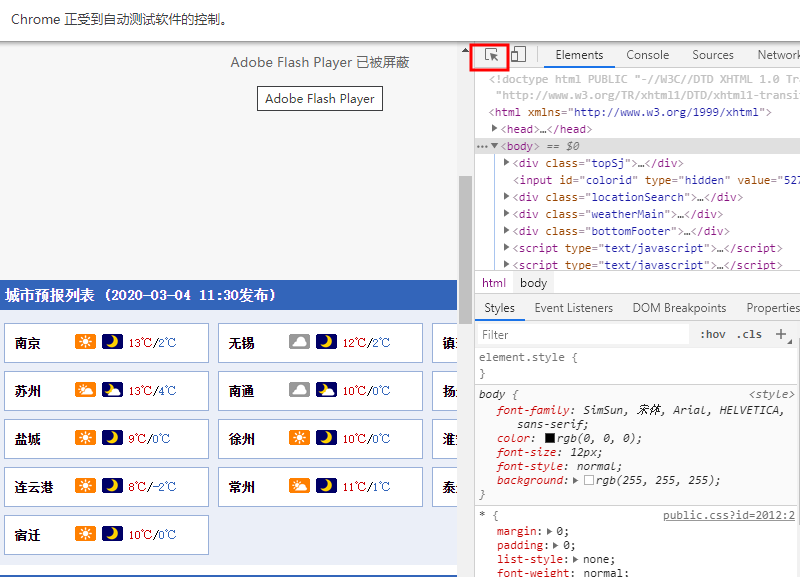Click Nanjing night moon weather icon

pyautogui.click(x=112, y=341)
